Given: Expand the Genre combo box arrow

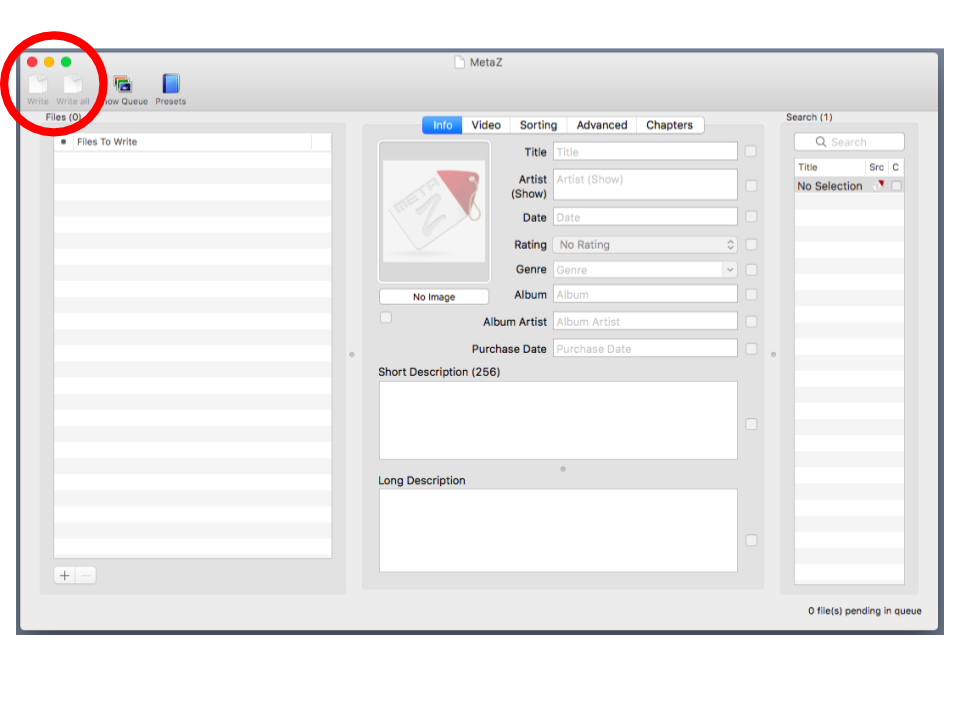Looking at the screenshot, I should (x=729, y=270).
